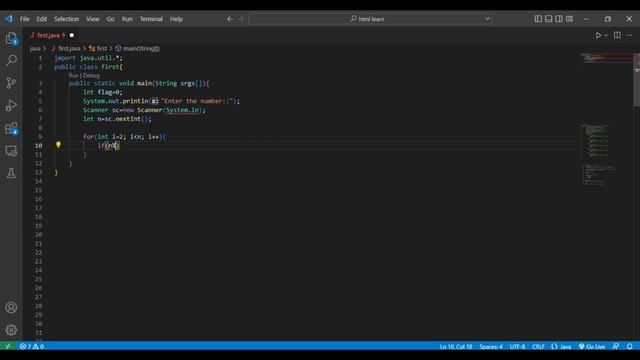This screenshot has width=640, height=360.
Task: Click the unsaved dot on first.java tab
Action: pos(72,36)
